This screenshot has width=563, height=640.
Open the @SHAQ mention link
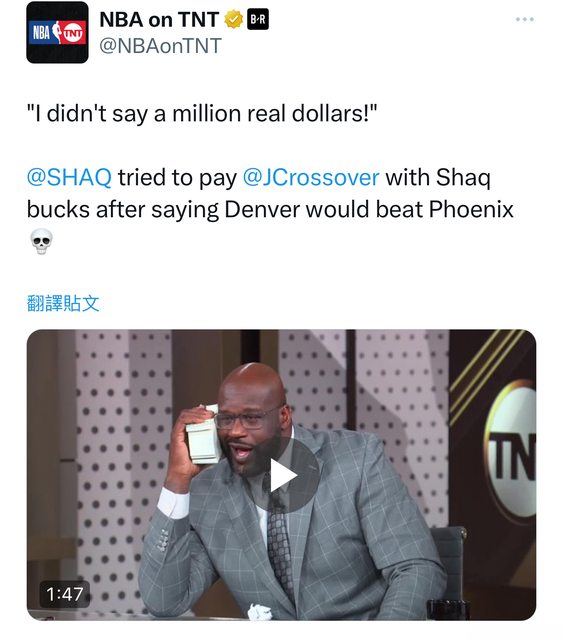[x=69, y=178]
